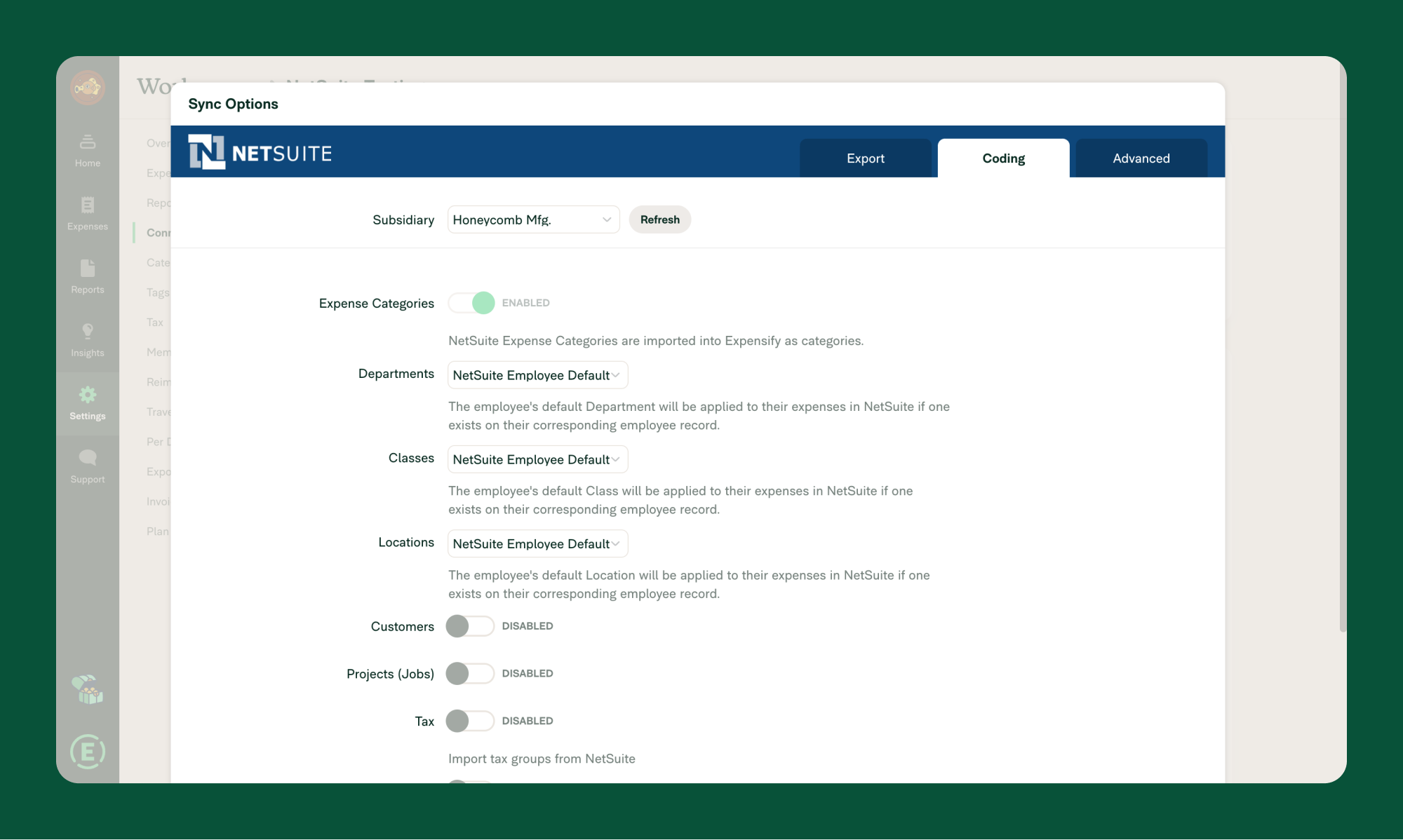Click the Refresh button
The image size is (1403, 840).
click(660, 219)
